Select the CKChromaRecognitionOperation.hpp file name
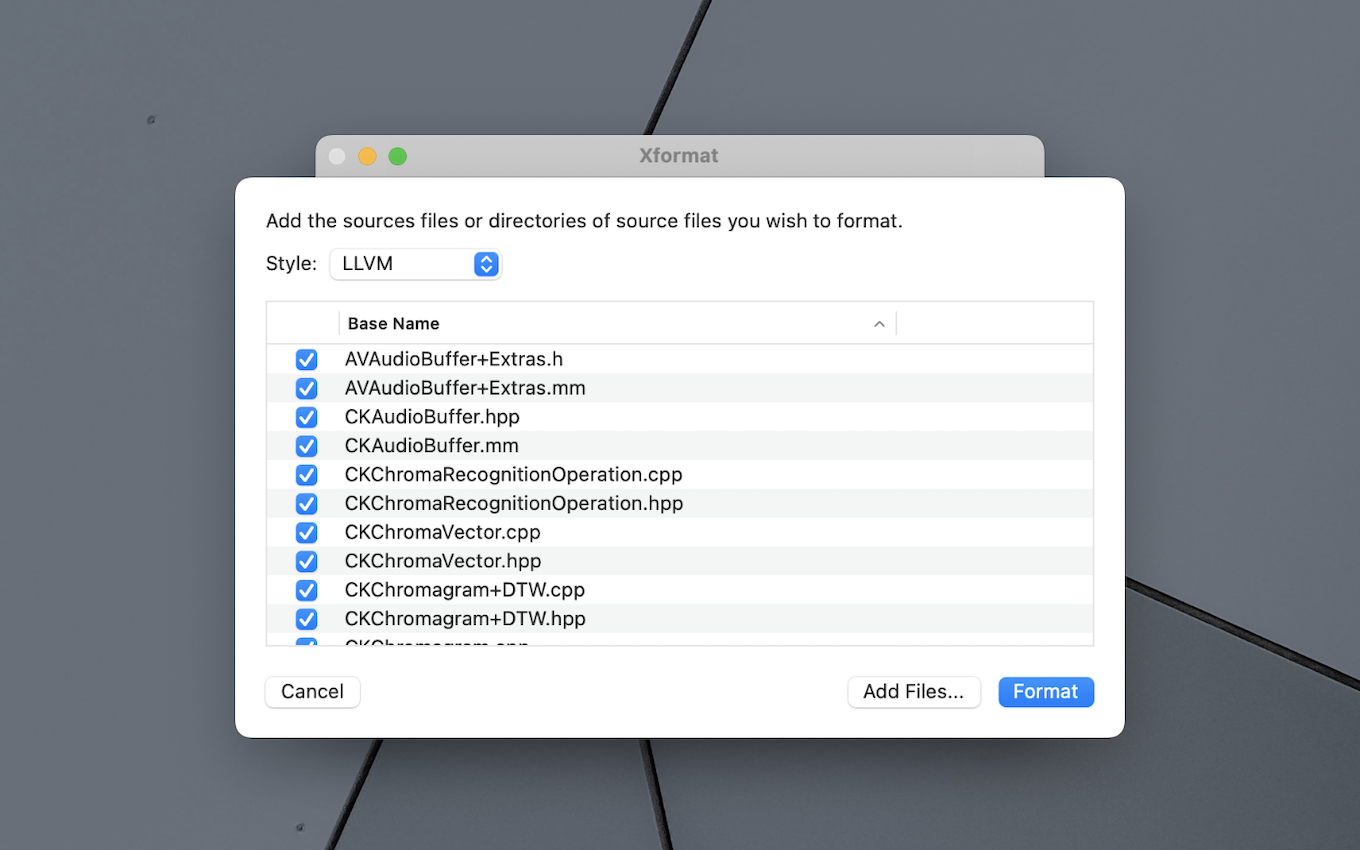Viewport: 1360px width, 850px height. tap(514, 504)
